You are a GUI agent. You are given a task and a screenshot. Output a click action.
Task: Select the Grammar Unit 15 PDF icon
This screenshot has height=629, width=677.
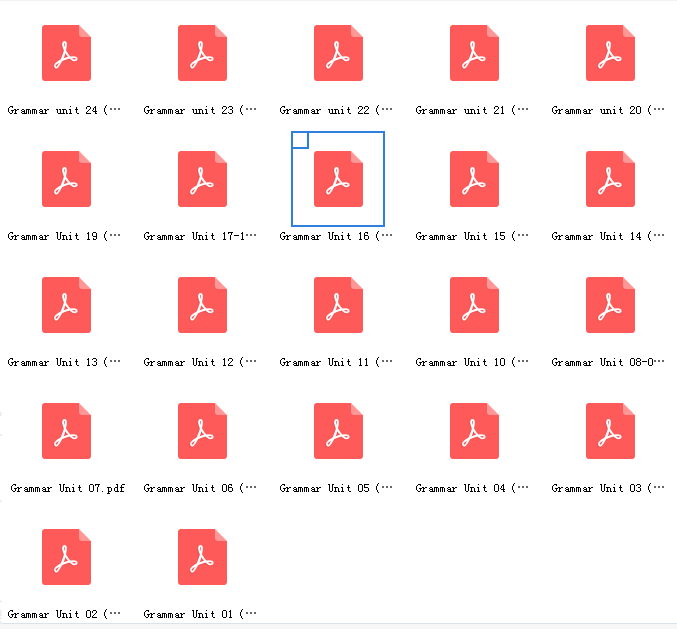475,179
